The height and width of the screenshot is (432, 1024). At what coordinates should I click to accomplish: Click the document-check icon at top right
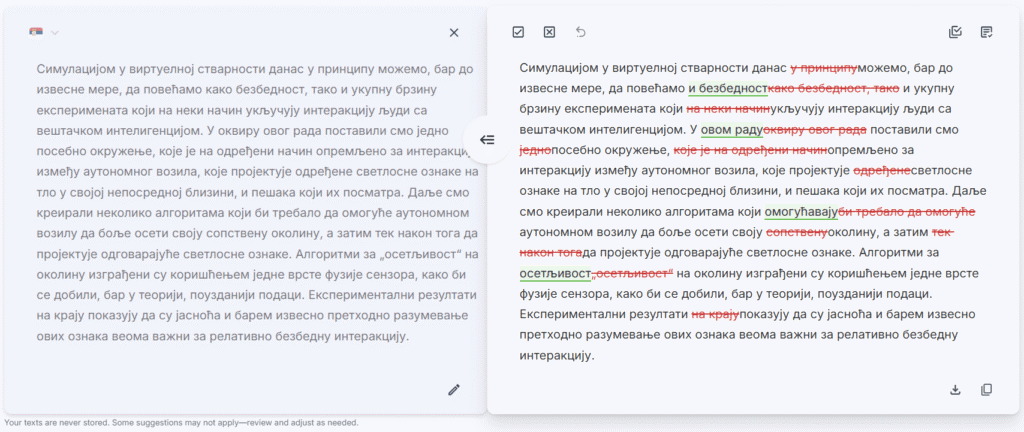click(x=987, y=32)
